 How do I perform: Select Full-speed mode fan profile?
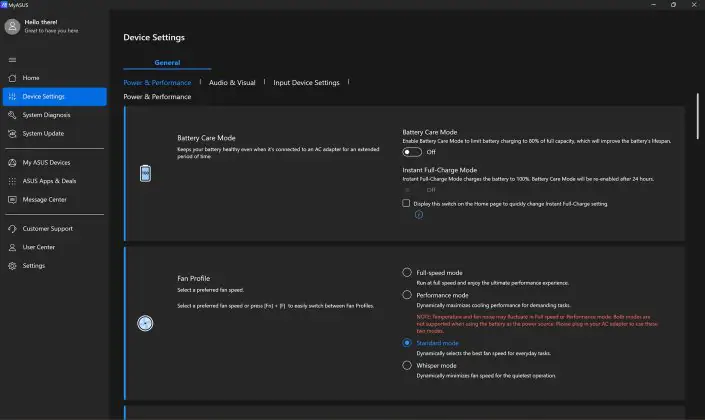pyautogui.click(x=407, y=273)
